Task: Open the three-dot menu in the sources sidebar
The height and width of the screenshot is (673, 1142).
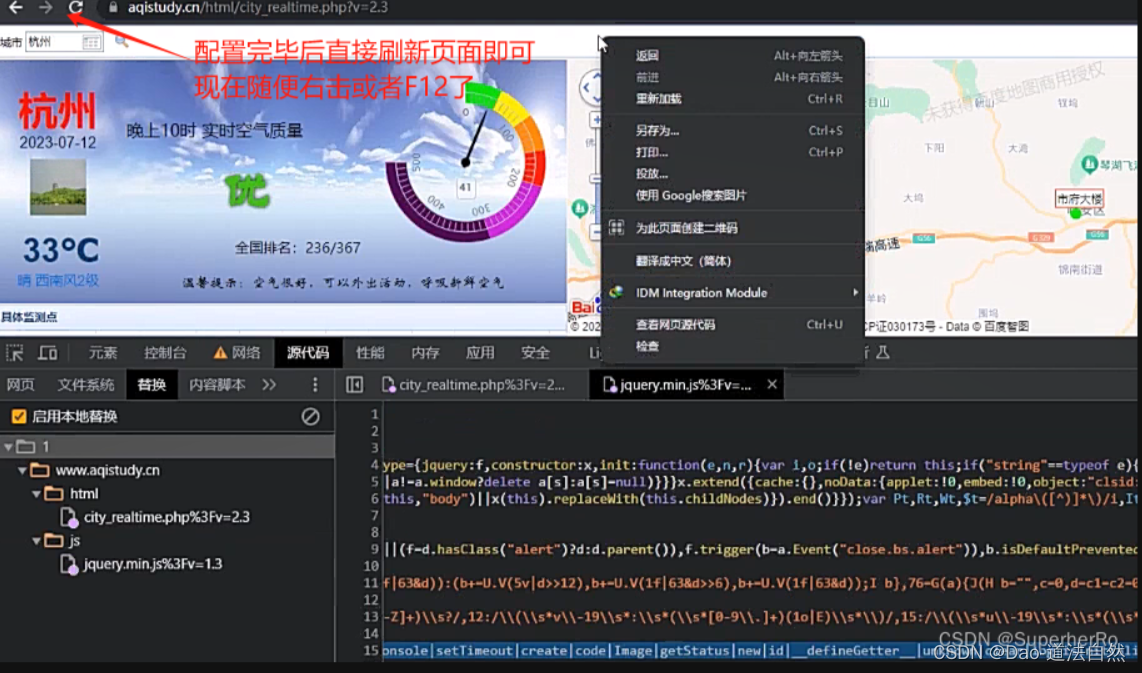Action: coord(317,385)
